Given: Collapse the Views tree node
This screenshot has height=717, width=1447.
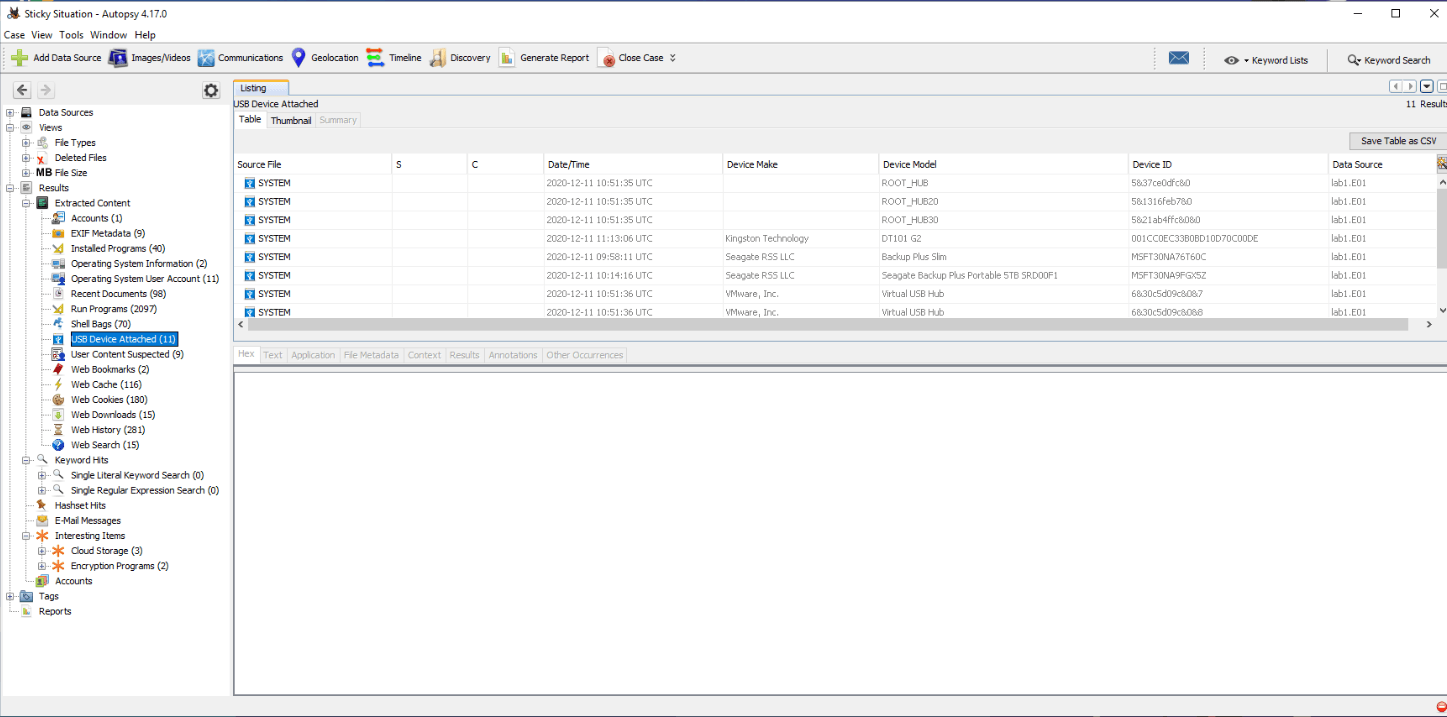Looking at the screenshot, I should [10, 128].
